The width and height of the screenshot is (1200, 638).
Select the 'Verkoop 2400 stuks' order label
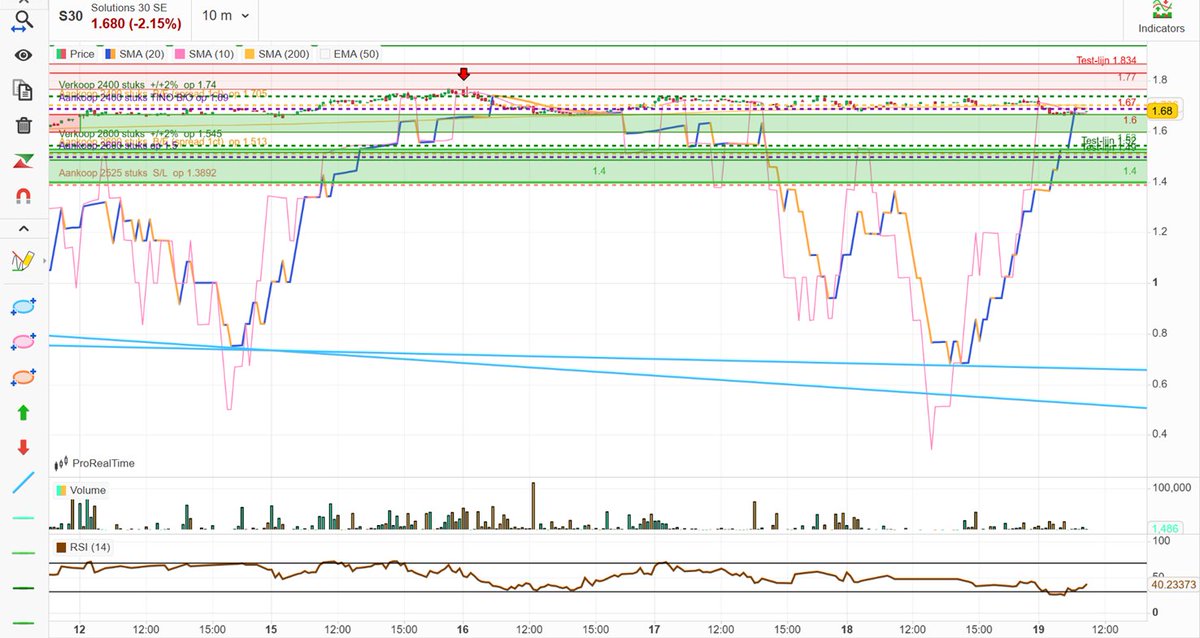(137, 85)
